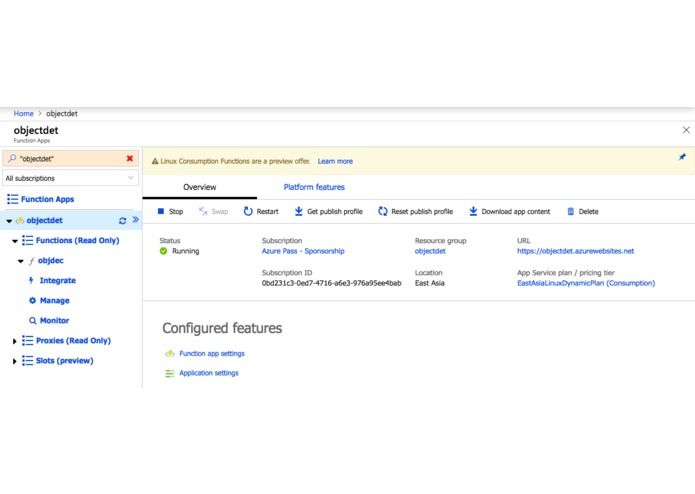Collapse the objdec function node
This screenshot has width=695, height=494.
click(20, 261)
